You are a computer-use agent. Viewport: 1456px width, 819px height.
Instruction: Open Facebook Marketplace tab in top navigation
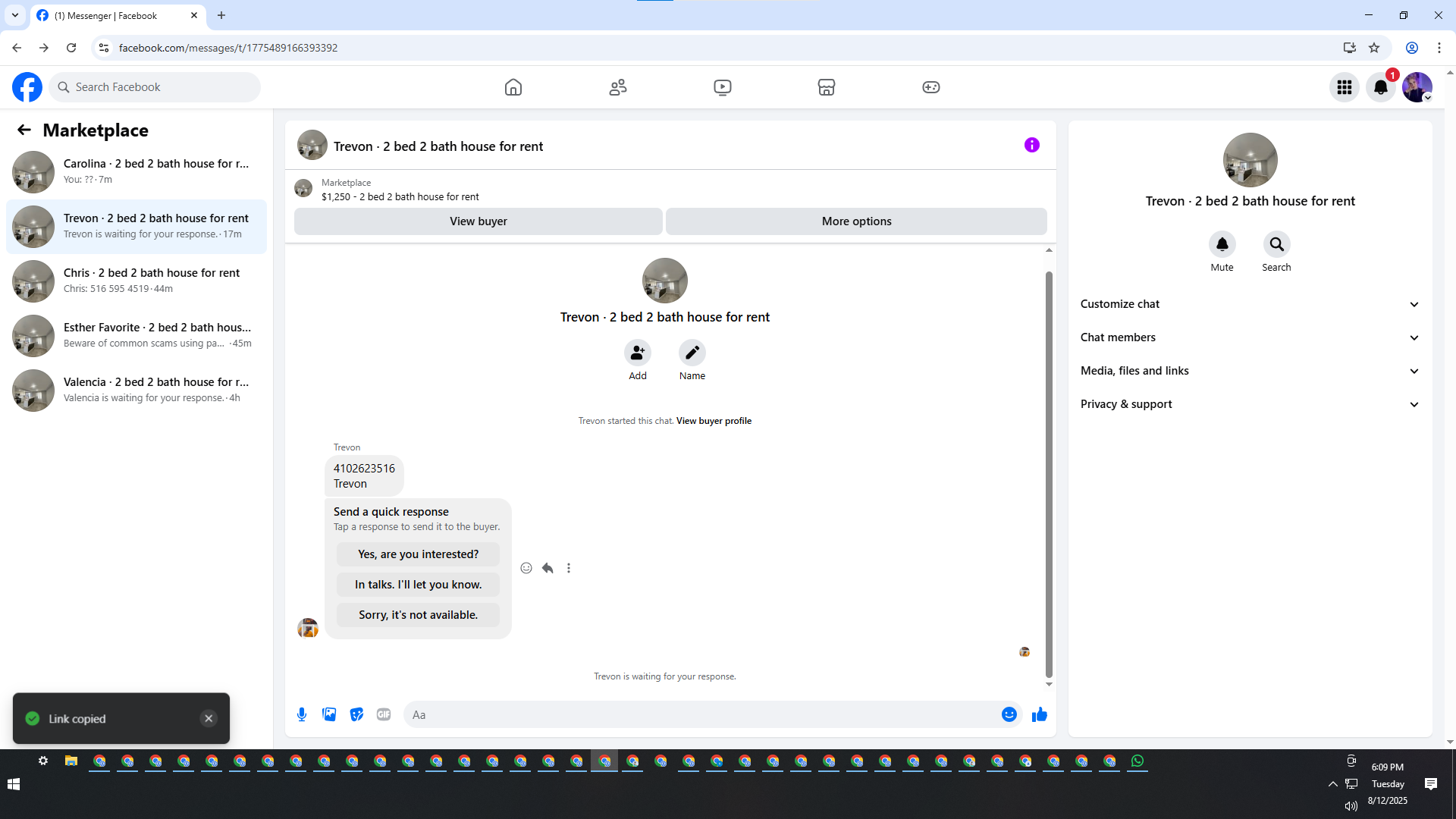(827, 87)
